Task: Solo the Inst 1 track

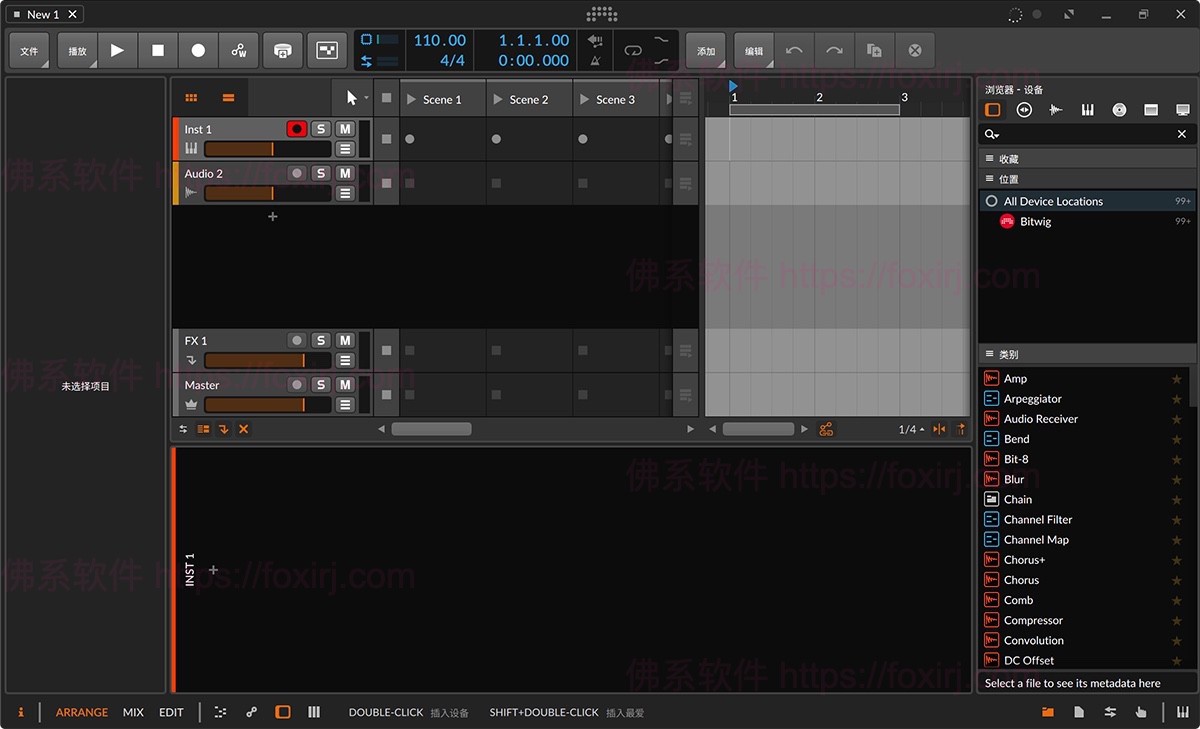Action: (320, 128)
